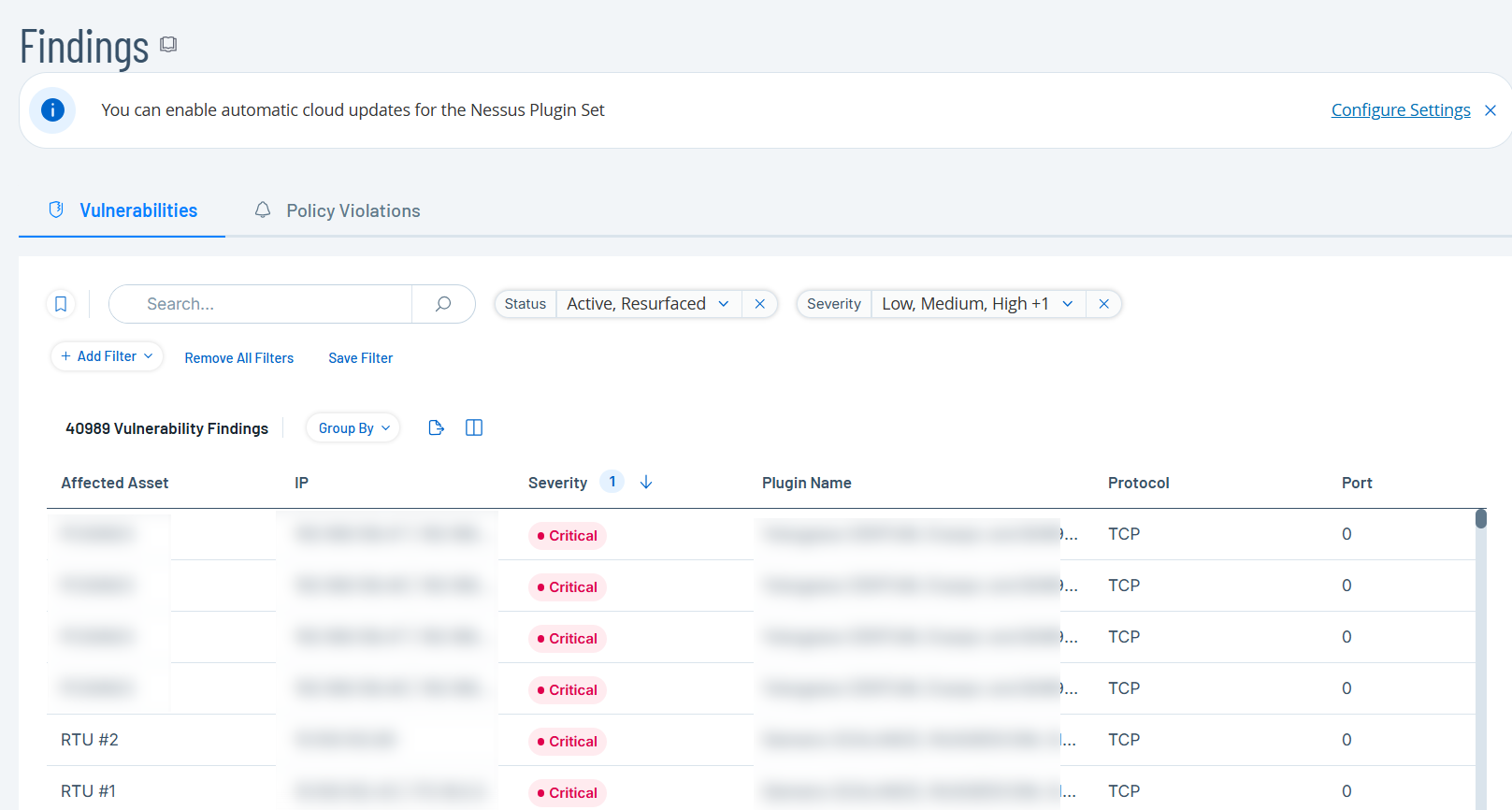Click the export findings icon
Viewport: 1512px width, 810px height.
(x=436, y=427)
